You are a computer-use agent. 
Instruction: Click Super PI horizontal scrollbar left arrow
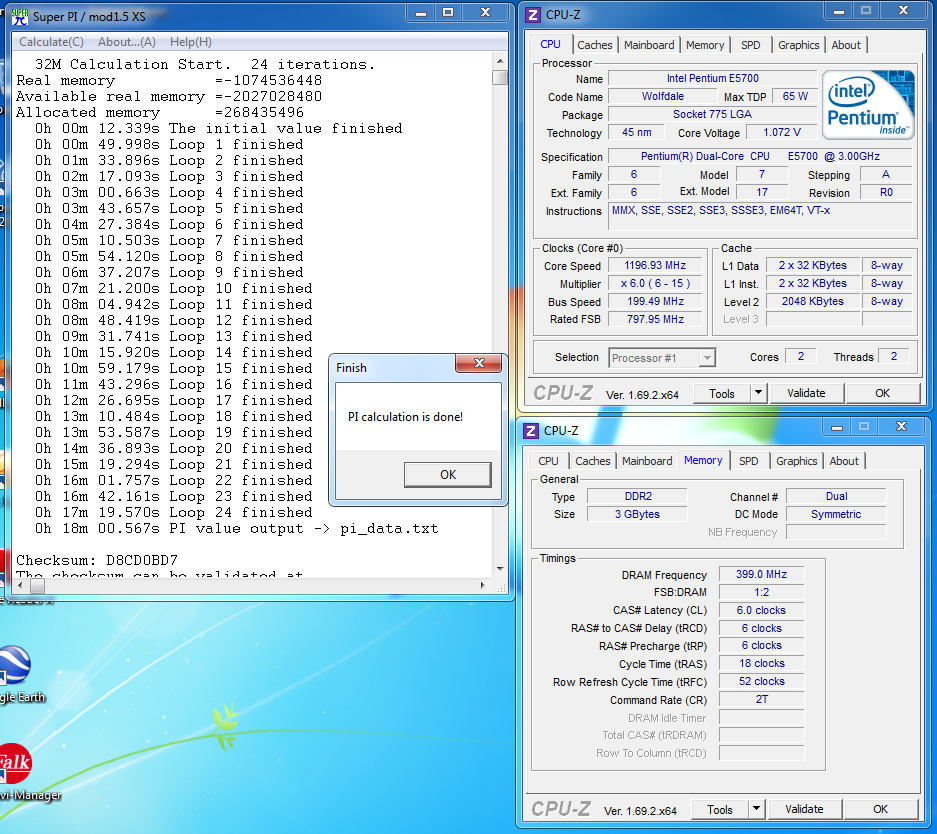pos(20,585)
